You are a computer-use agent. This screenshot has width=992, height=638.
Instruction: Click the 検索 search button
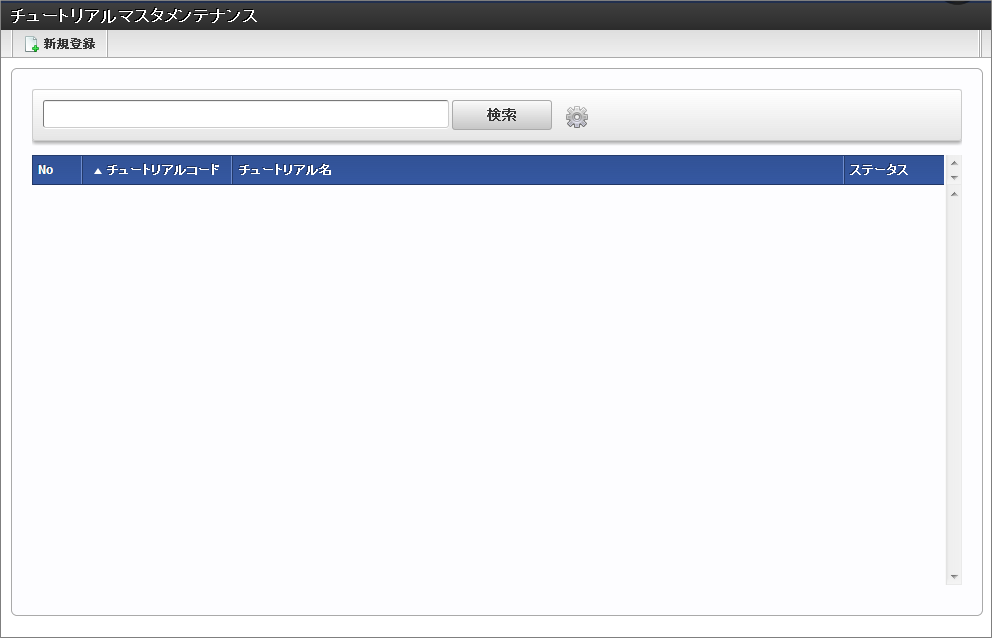tap(502, 115)
